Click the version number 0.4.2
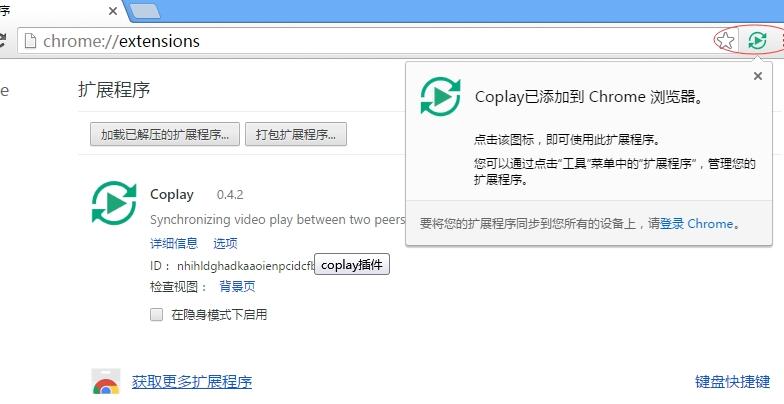The image size is (784, 404). coord(230,195)
